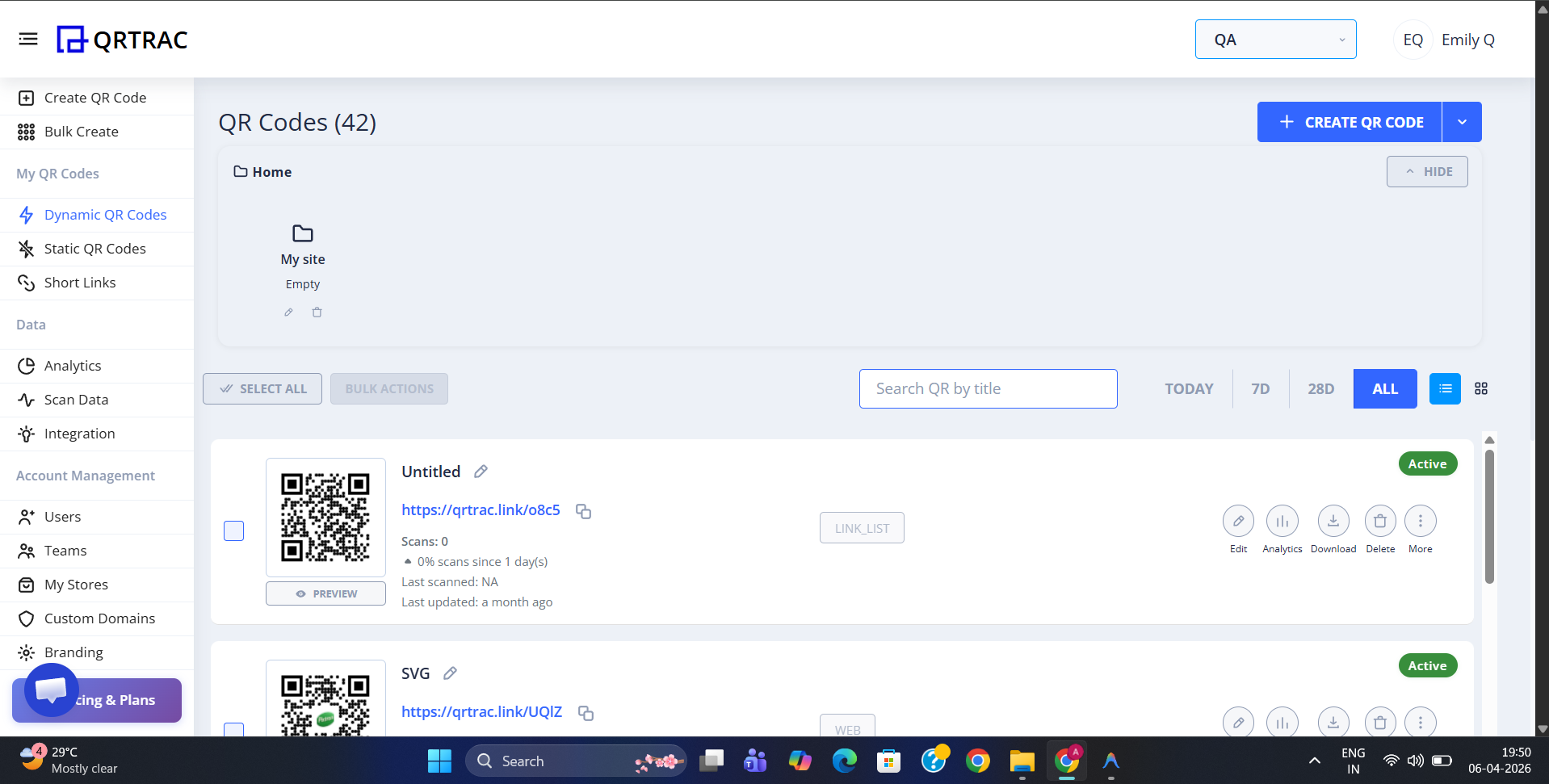Click the hamburger menu icon
Screen dimensions: 1549x784
[x=28, y=39]
